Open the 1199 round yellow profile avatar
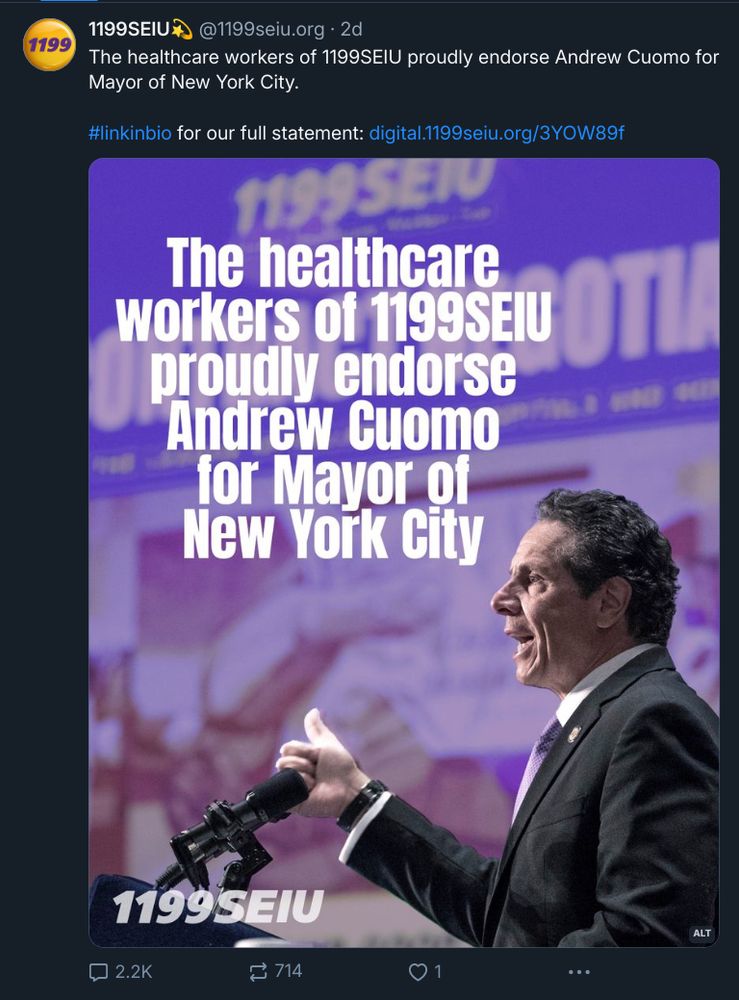 pyautogui.click(x=49, y=45)
